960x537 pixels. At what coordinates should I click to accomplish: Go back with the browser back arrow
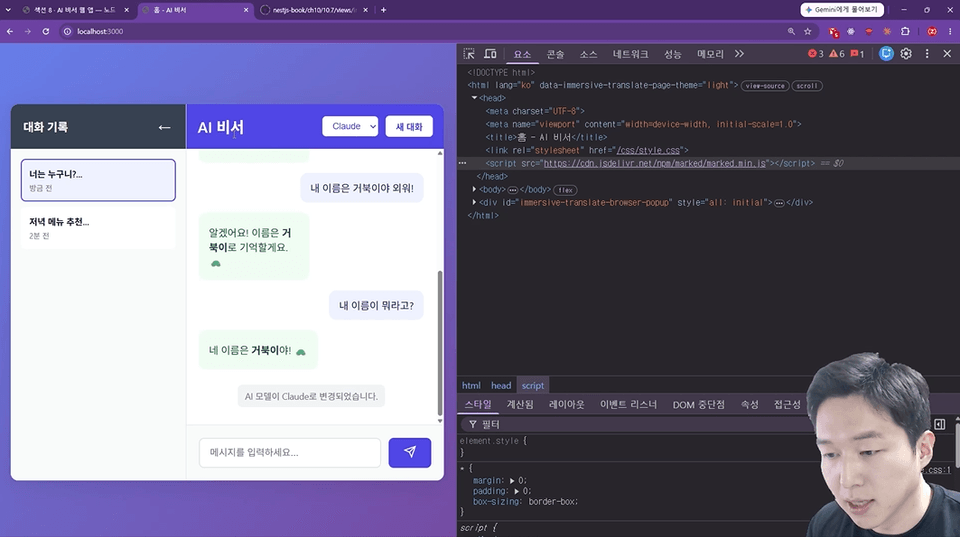coord(10,31)
